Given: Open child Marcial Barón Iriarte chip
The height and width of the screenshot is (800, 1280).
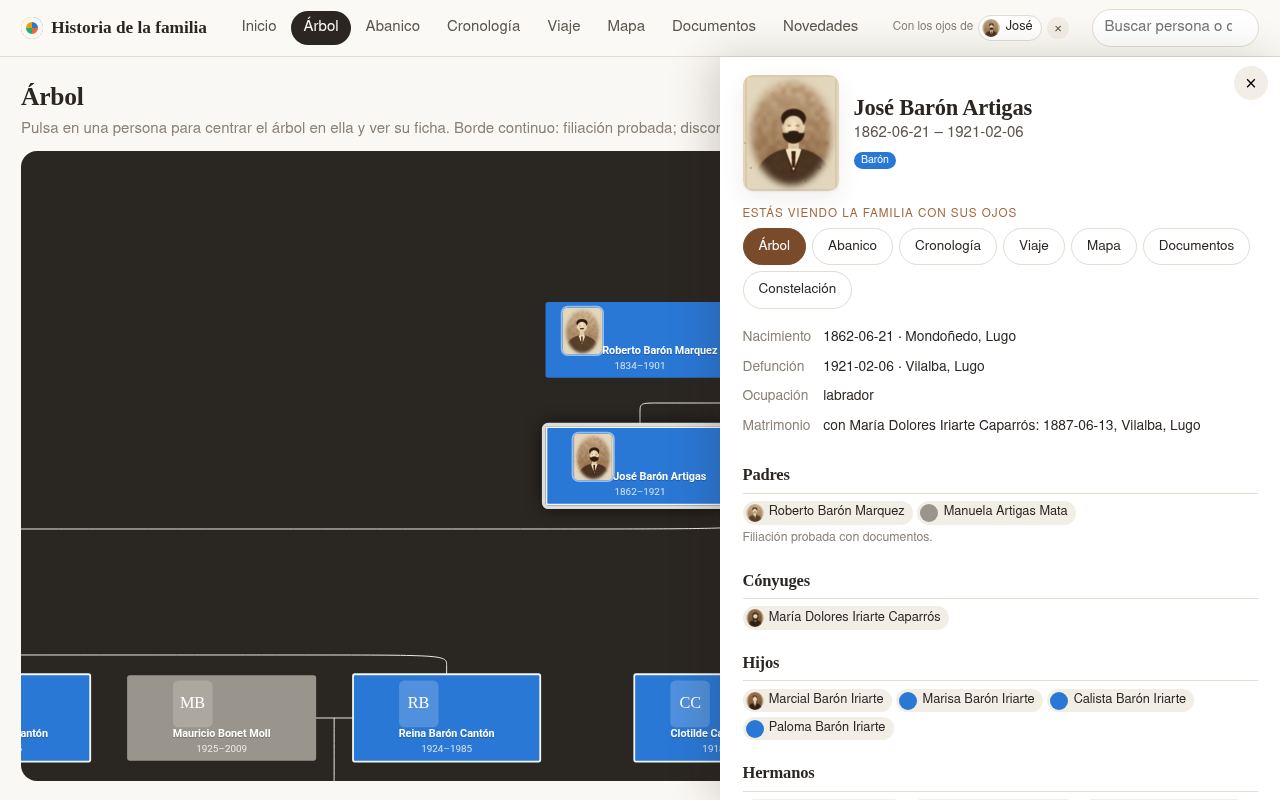Looking at the screenshot, I should [x=817, y=700].
